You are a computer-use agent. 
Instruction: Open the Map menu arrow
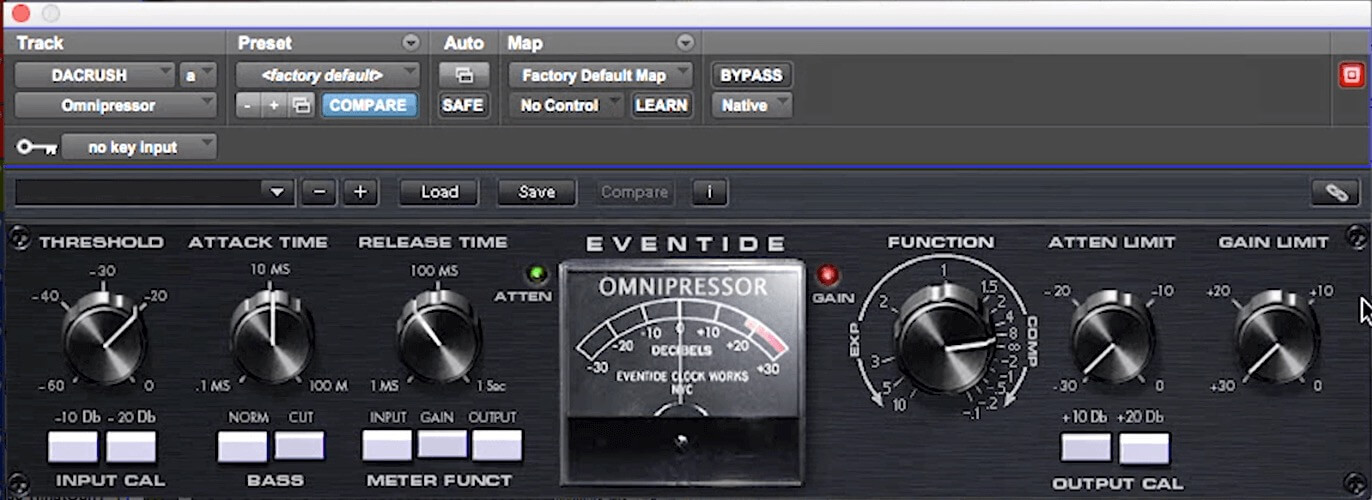pos(685,43)
